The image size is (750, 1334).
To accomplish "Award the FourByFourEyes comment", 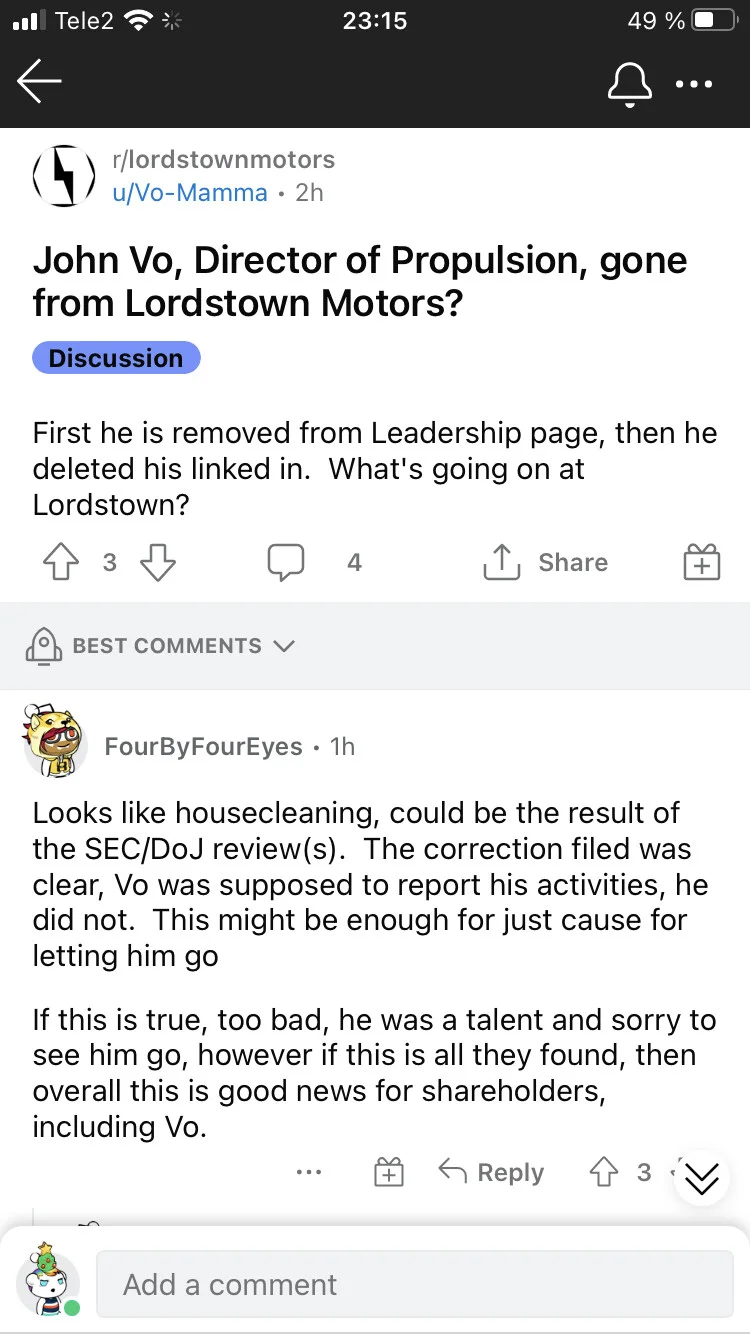I will tap(388, 1172).
